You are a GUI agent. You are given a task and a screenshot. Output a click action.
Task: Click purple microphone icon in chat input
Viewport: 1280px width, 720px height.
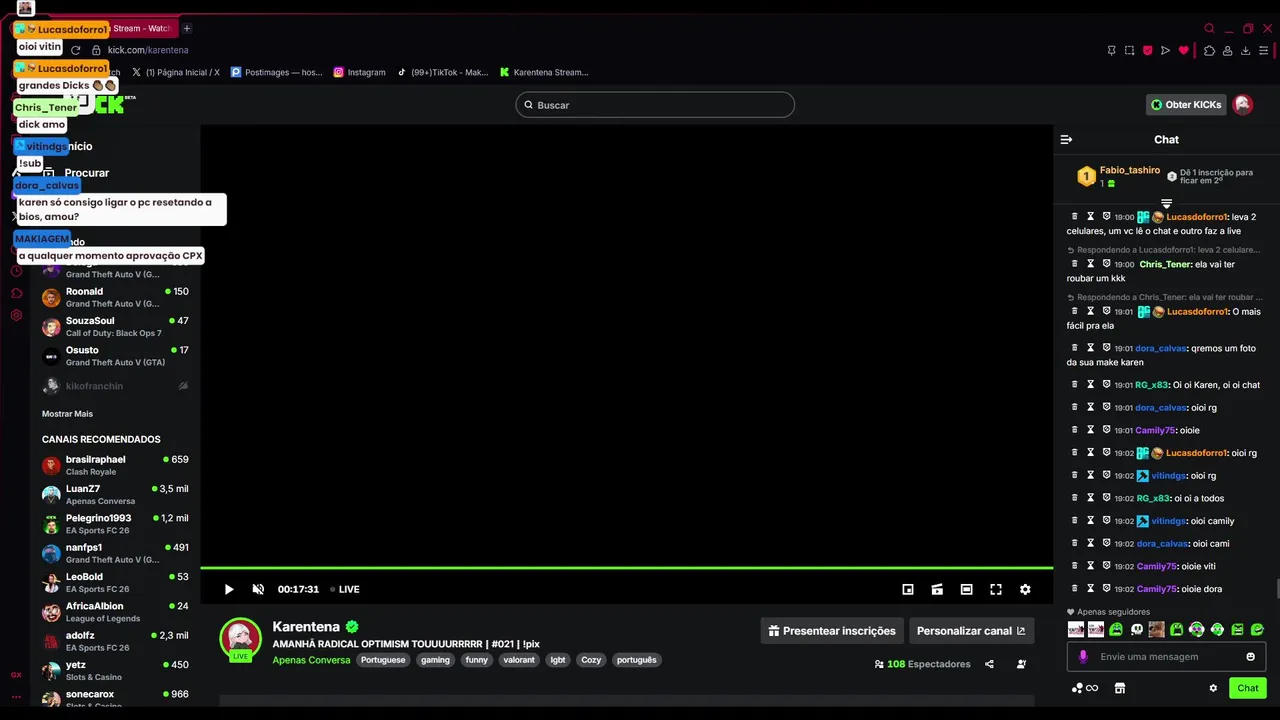point(1083,657)
